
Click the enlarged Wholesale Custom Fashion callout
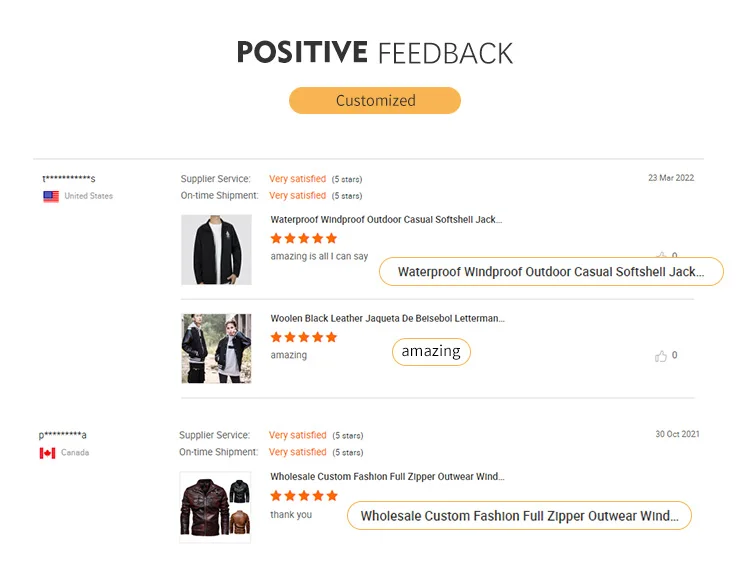click(519, 516)
